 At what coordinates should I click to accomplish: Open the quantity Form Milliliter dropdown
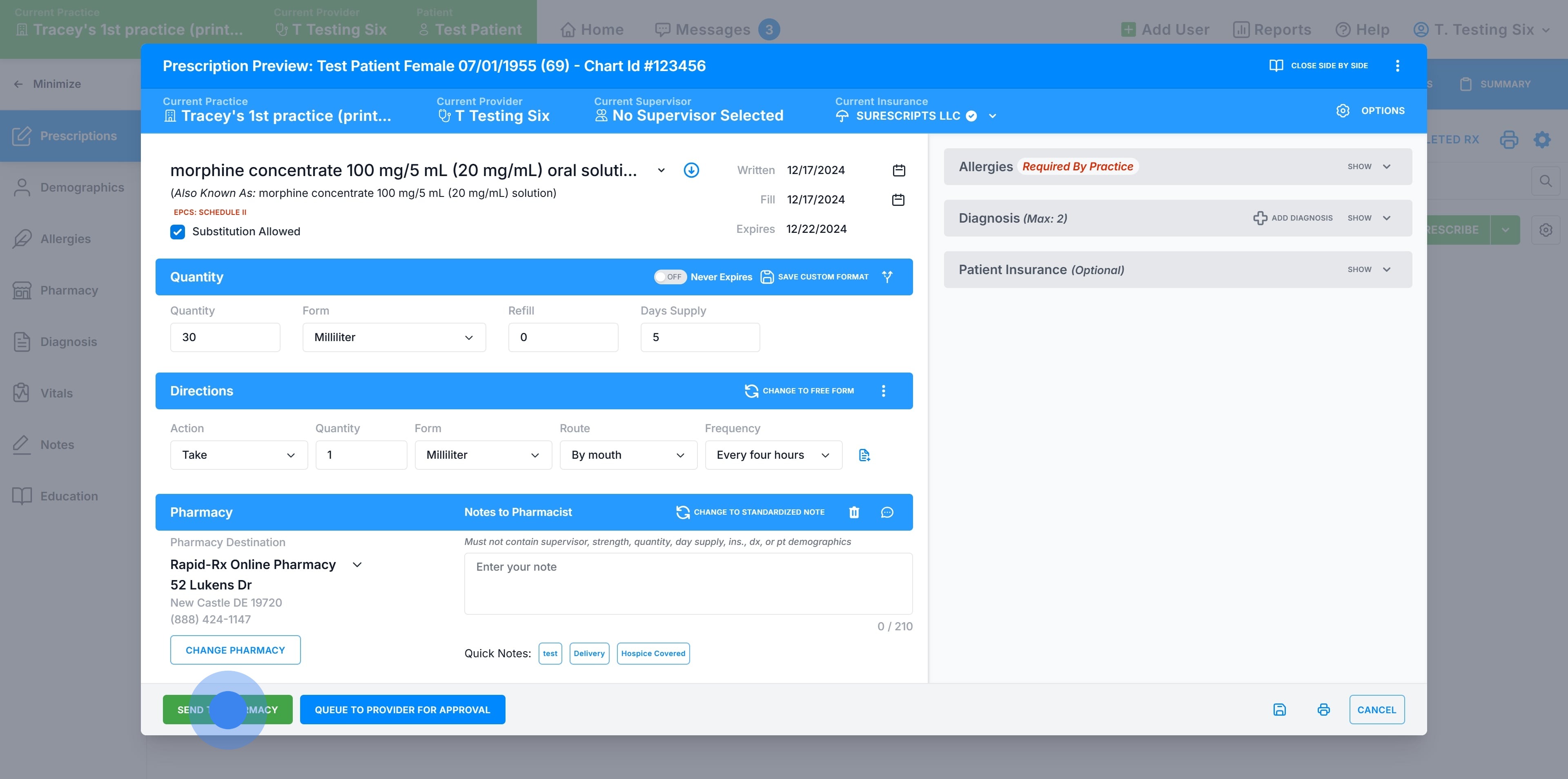click(x=394, y=337)
